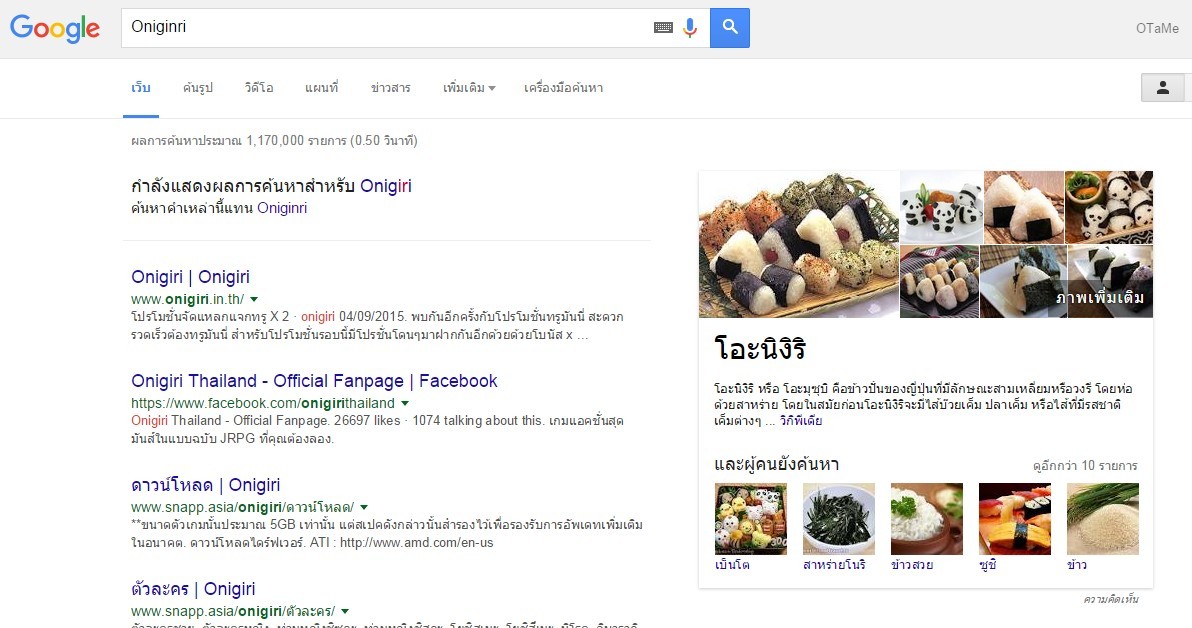Click the ข้าว rice grain thumbnail

1103,519
